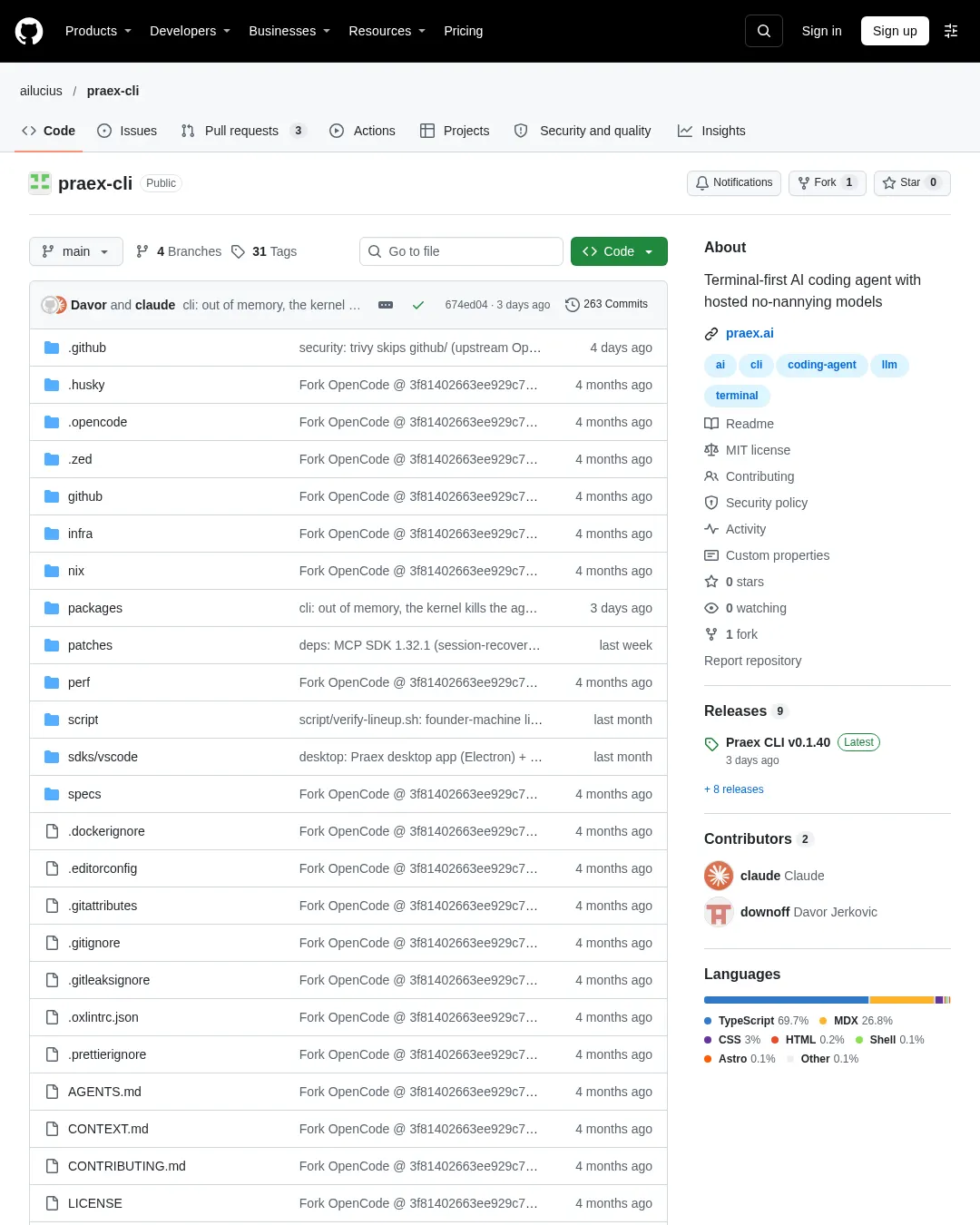This screenshot has width=980, height=1225.
Task: Open the GitHub homepage logo
Action: point(29,31)
